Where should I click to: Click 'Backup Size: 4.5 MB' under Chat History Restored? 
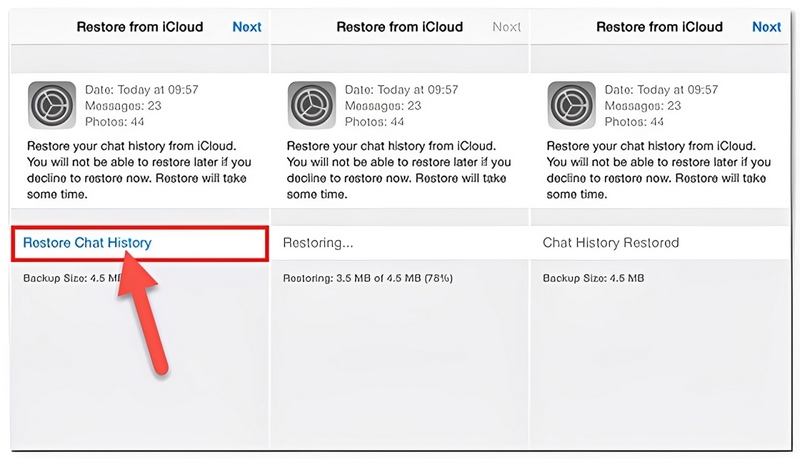tap(593, 278)
